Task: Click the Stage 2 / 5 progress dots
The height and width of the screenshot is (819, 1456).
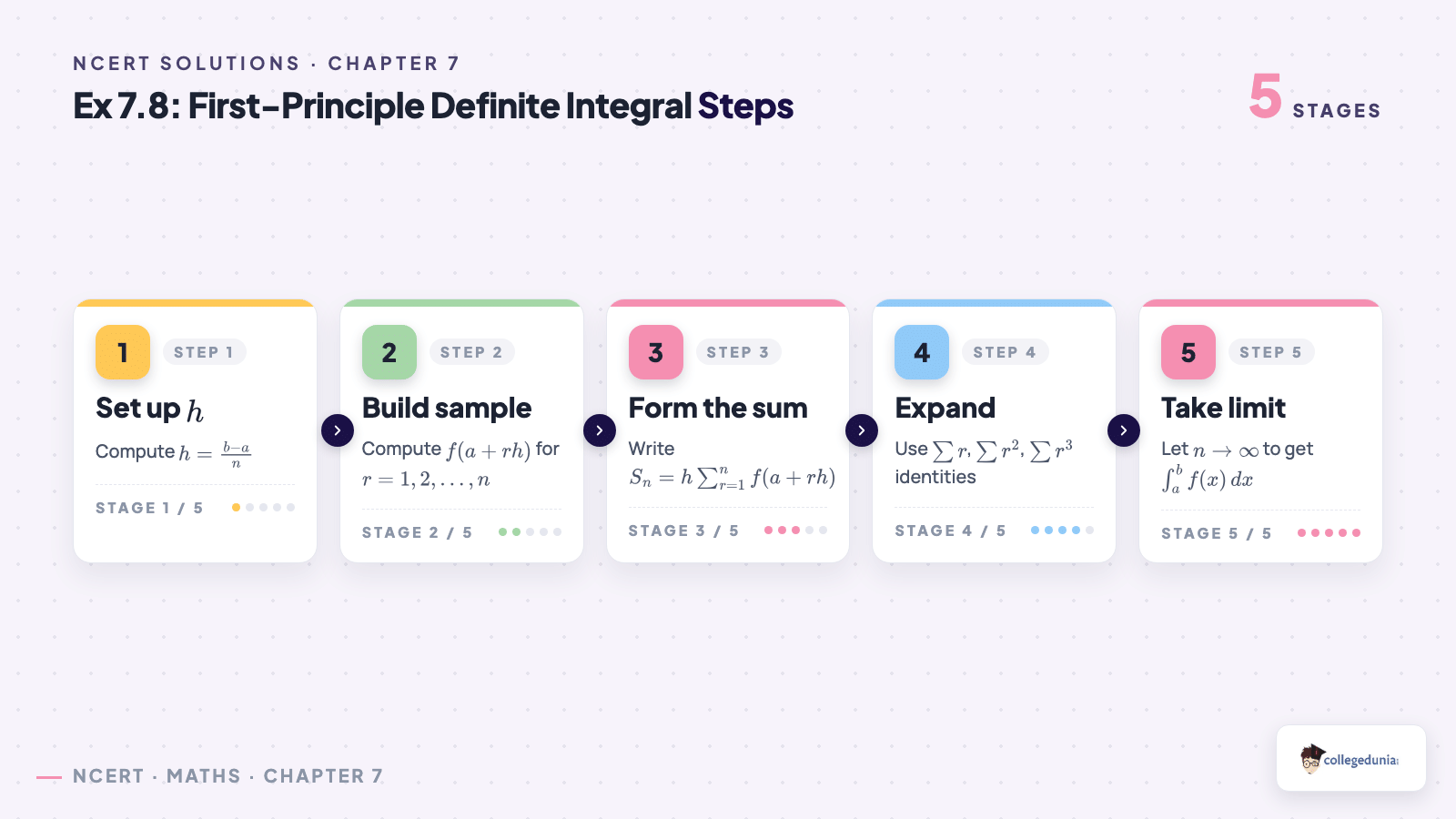Action: point(530,531)
